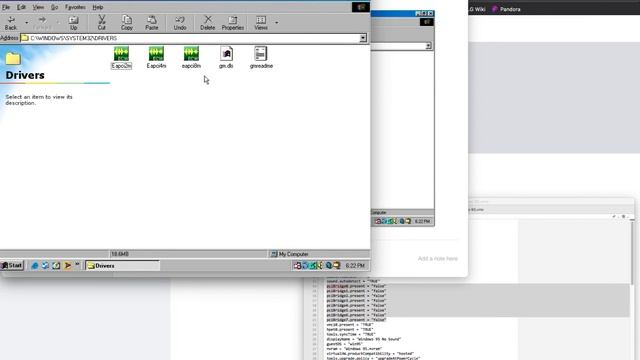Click the Drivers taskbar button
Image resolution: width=640 pixels, height=360 pixels.
point(122,266)
